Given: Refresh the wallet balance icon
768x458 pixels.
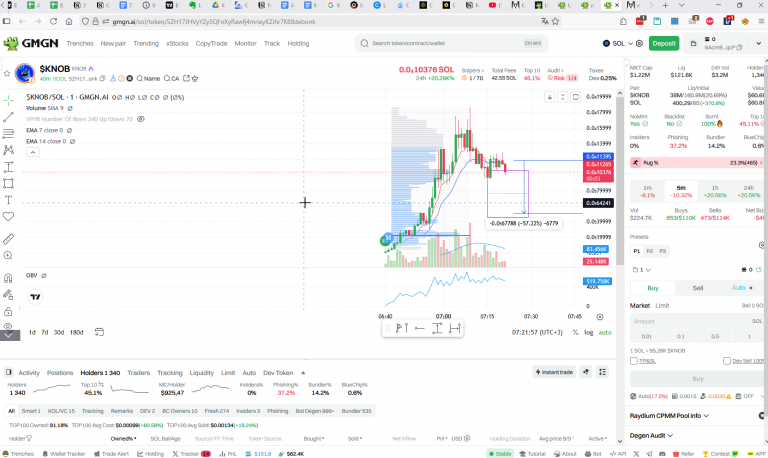Looking at the screenshot, I should [x=759, y=270].
